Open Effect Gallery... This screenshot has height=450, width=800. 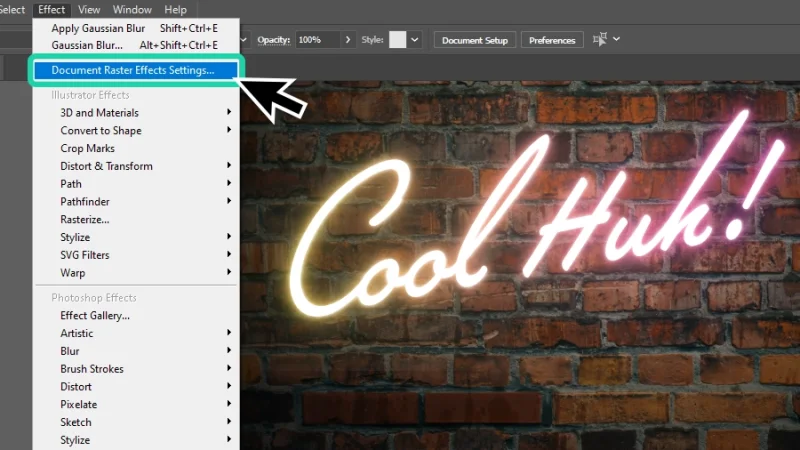[x=136, y=316]
